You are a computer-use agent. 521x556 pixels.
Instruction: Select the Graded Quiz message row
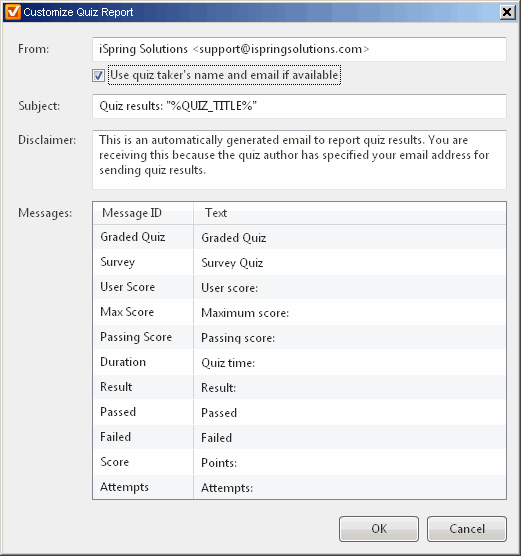pos(299,237)
